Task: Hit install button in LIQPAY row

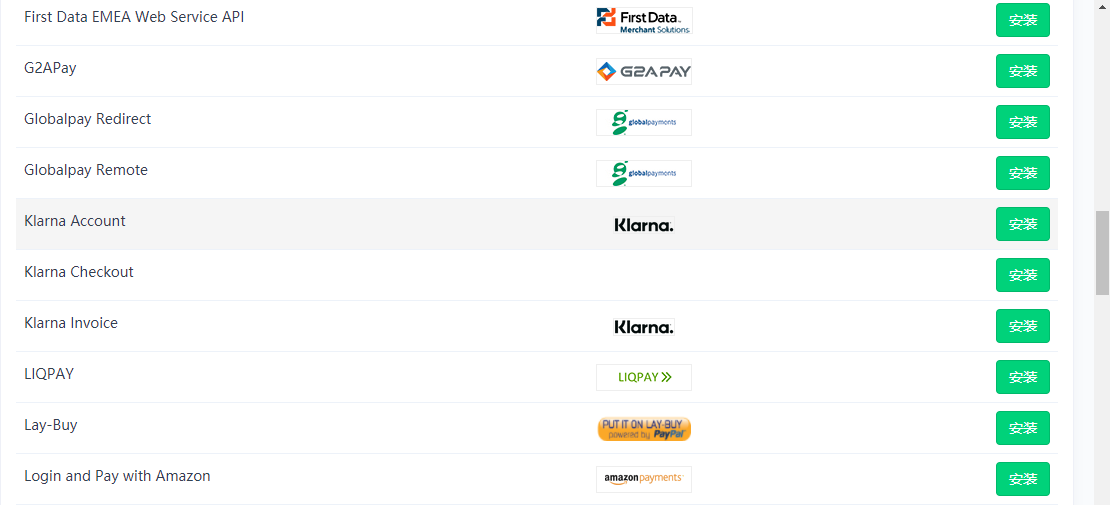Action: point(1022,377)
